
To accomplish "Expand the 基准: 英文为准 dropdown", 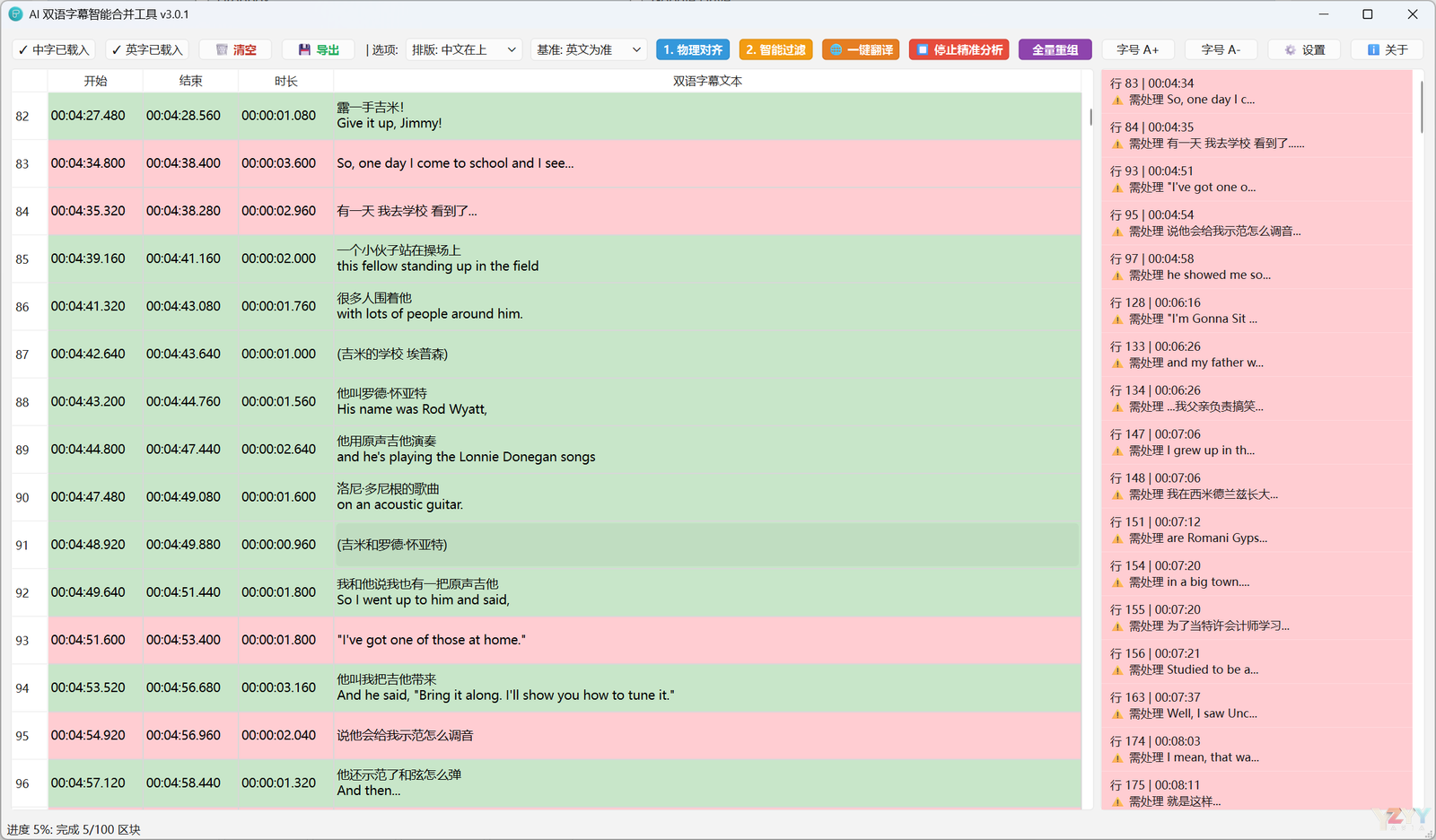I will (x=589, y=50).
